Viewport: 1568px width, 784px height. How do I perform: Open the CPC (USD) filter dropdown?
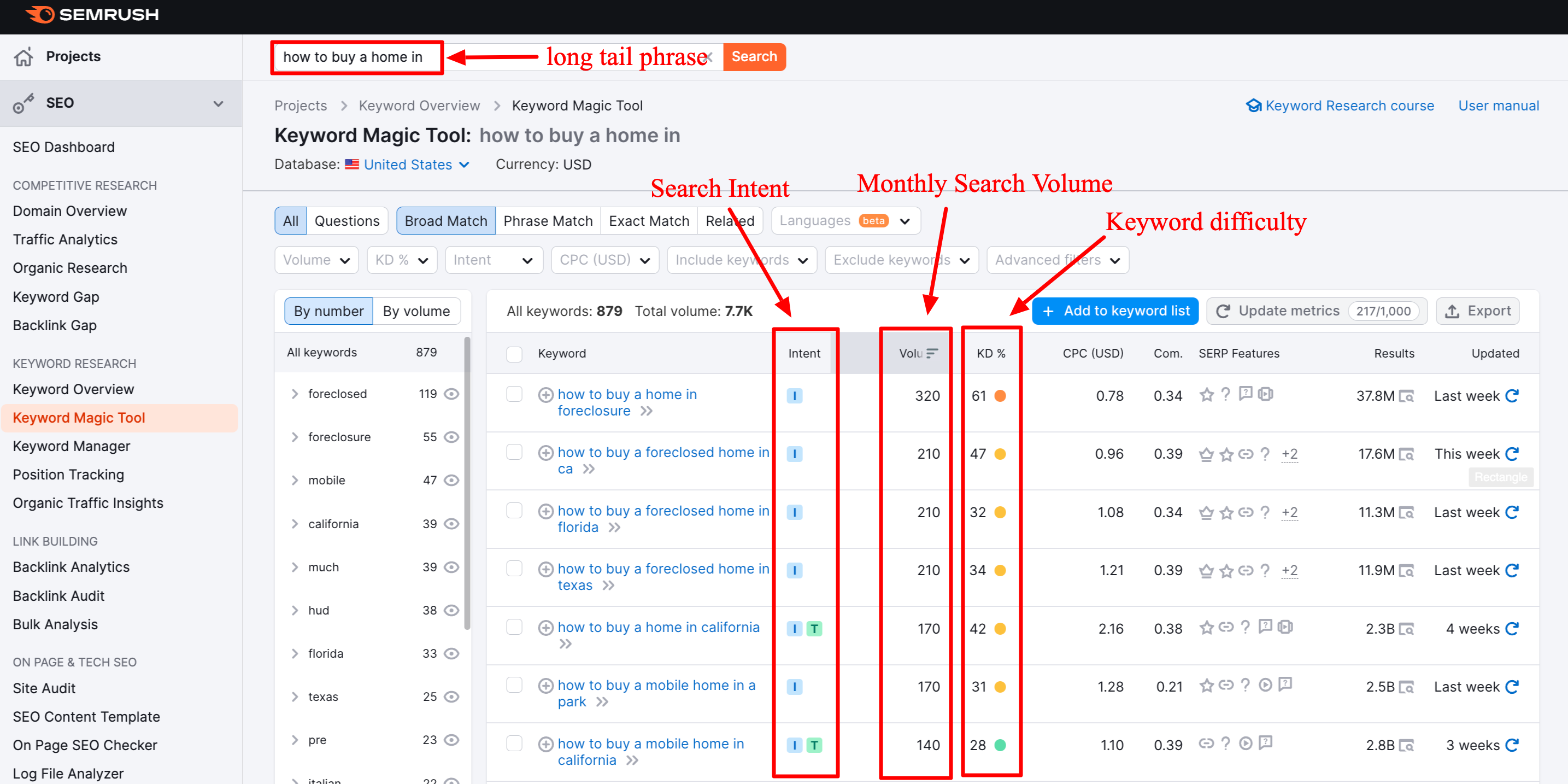[605, 260]
